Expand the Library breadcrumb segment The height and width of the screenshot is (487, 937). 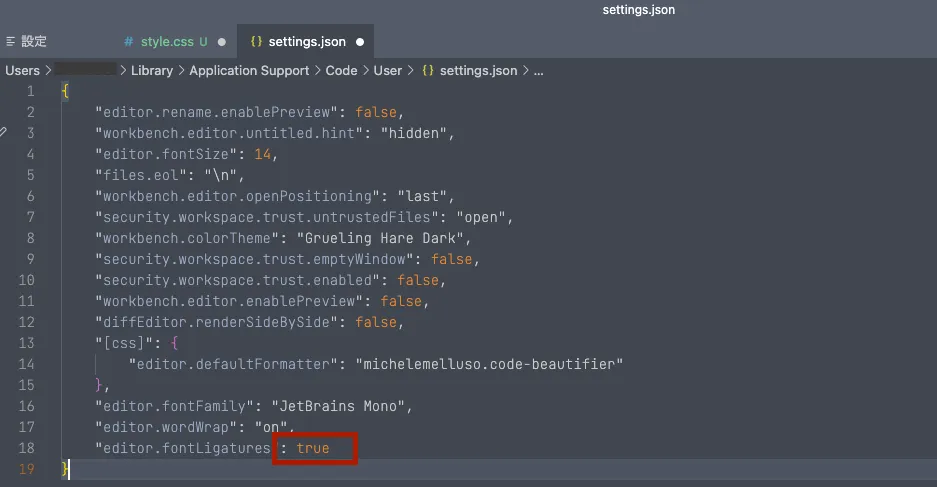151,71
